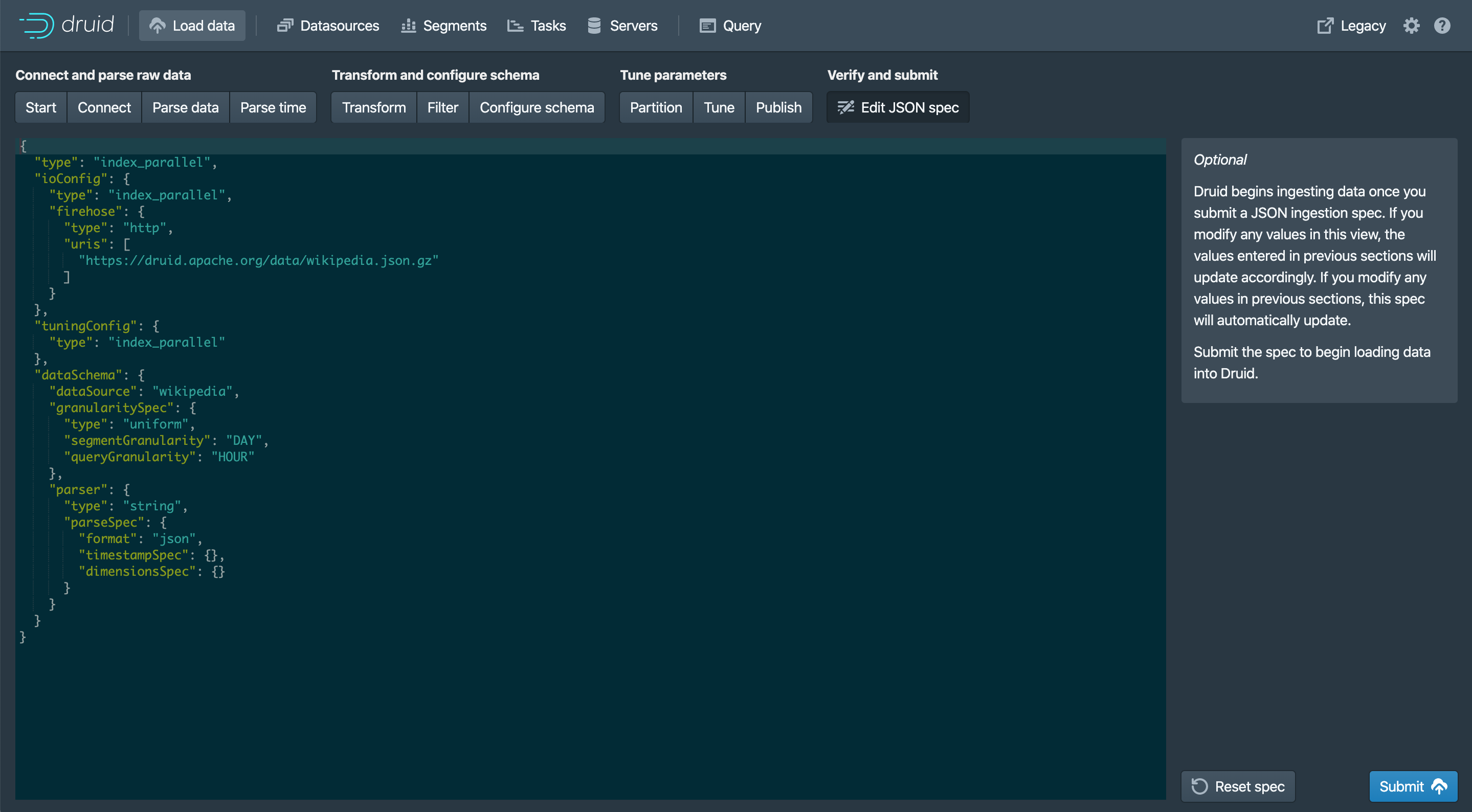Open the Load data view
Image resolution: width=1472 pixels, height=812 pixels.
click(192, 26)
